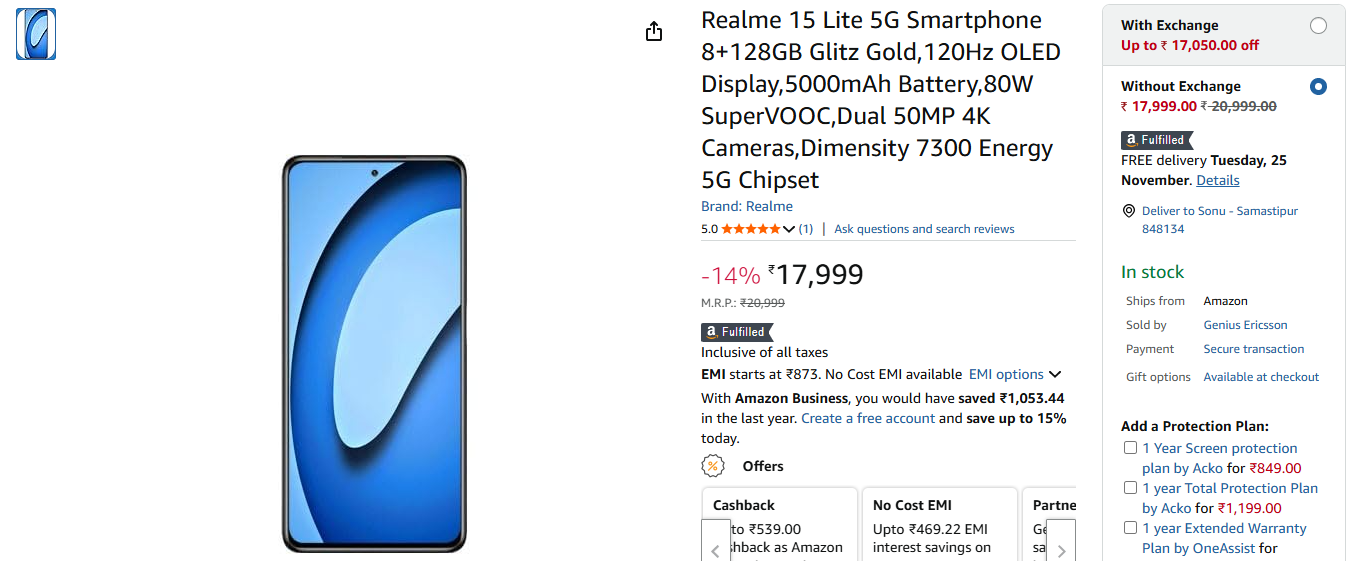Image resolution: width=1363 pixels, height=561 pixels.
Task: Click the delivery location pin icon
Action: pyautogui.click(x=1129, y=211)
